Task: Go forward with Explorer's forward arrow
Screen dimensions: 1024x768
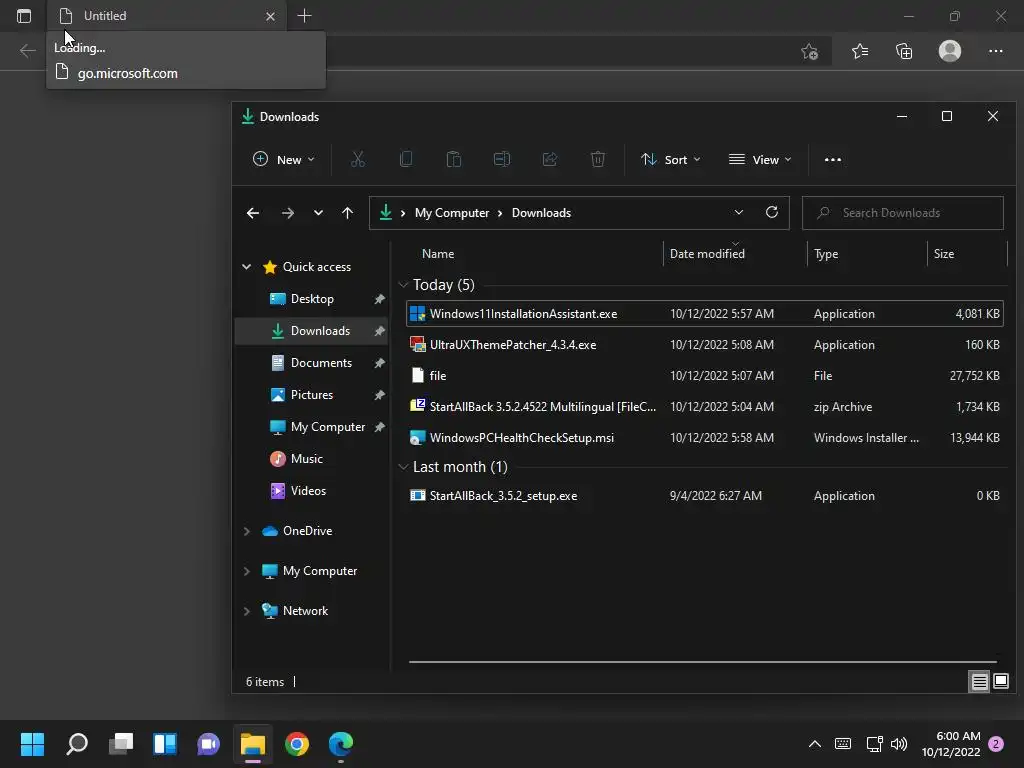Action: [x=287, y=213]
